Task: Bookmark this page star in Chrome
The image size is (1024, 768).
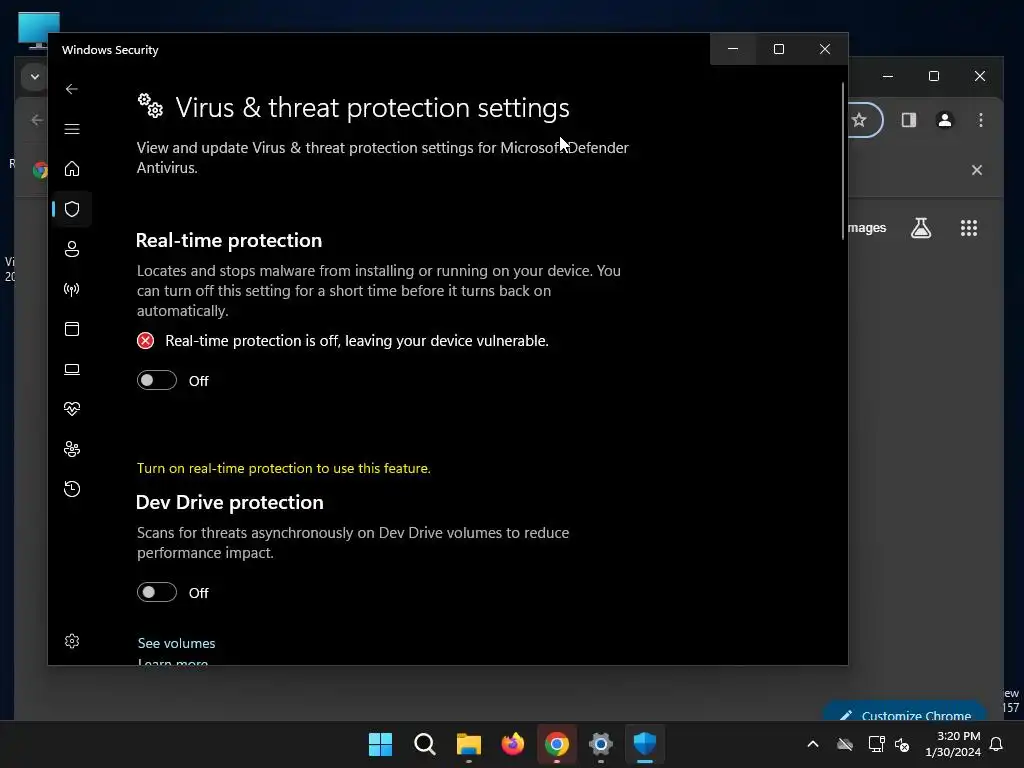Action: coord(859,120)
